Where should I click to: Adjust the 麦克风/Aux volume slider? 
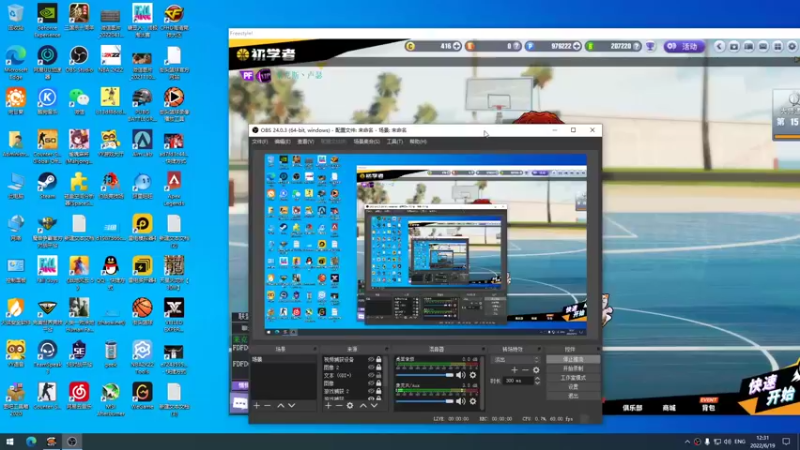coord(424,401)
